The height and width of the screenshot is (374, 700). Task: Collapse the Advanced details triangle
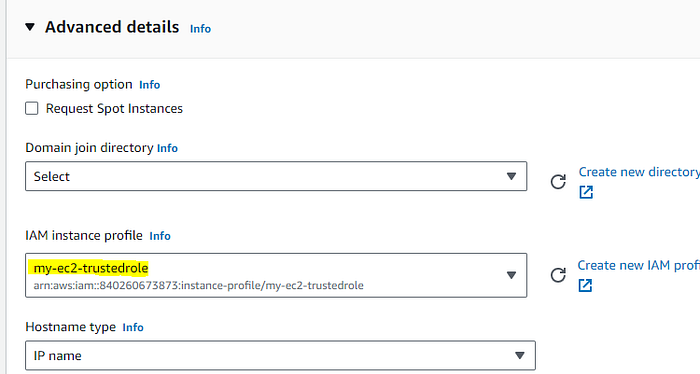point(30,27)
